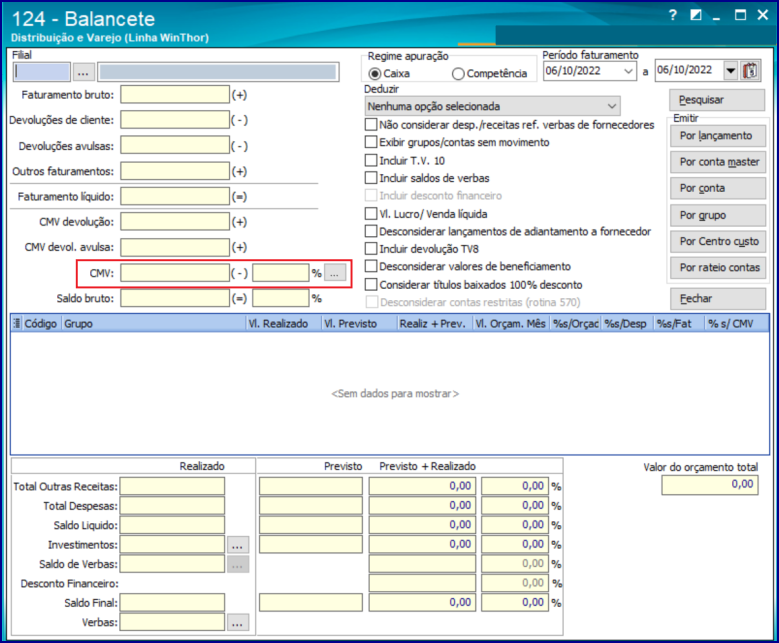Sort by the Código column header
Viewport: 779px width, 643px height.
41,323
